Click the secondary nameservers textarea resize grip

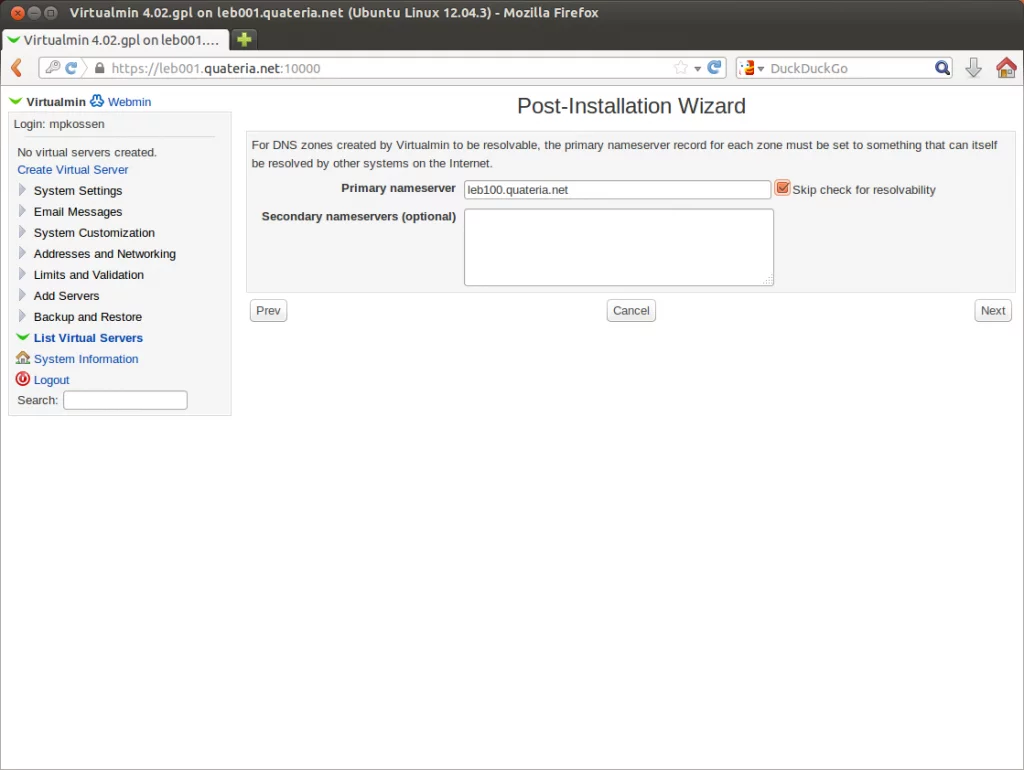tap(768, 280)
